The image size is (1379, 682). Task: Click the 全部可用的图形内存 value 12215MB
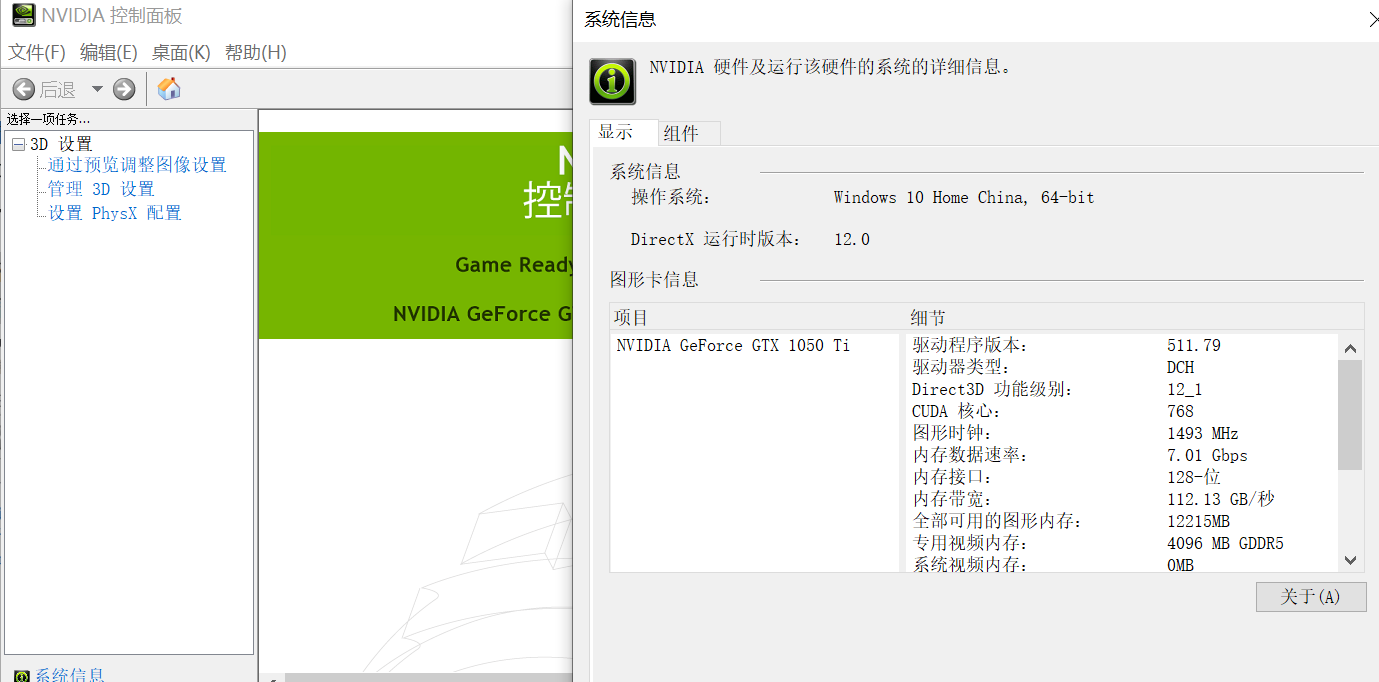(1198, 521)
